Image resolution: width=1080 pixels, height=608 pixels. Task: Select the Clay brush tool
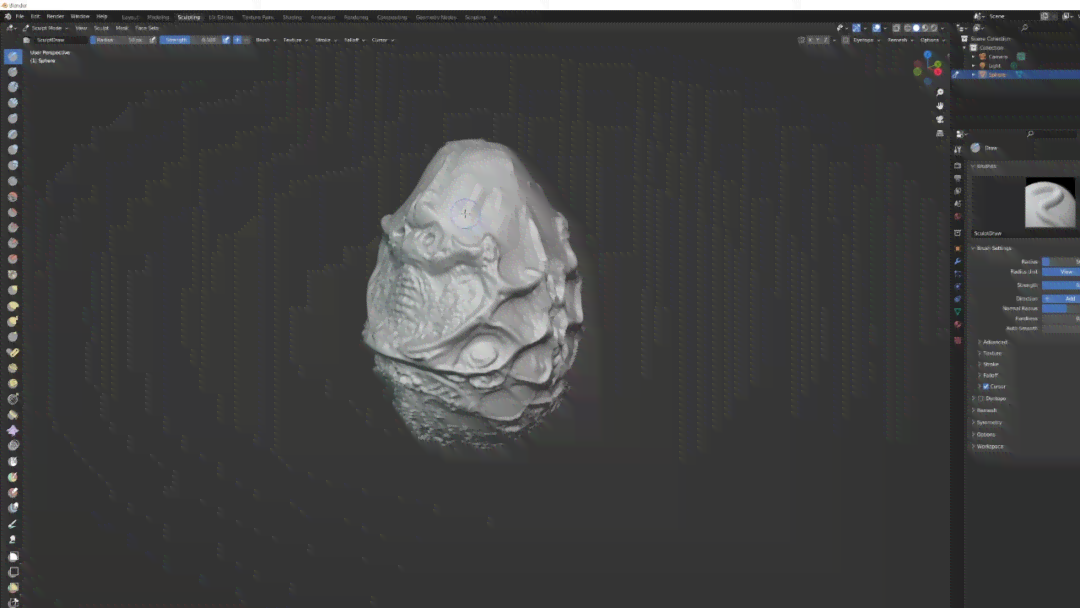click(x=13, y=87)
